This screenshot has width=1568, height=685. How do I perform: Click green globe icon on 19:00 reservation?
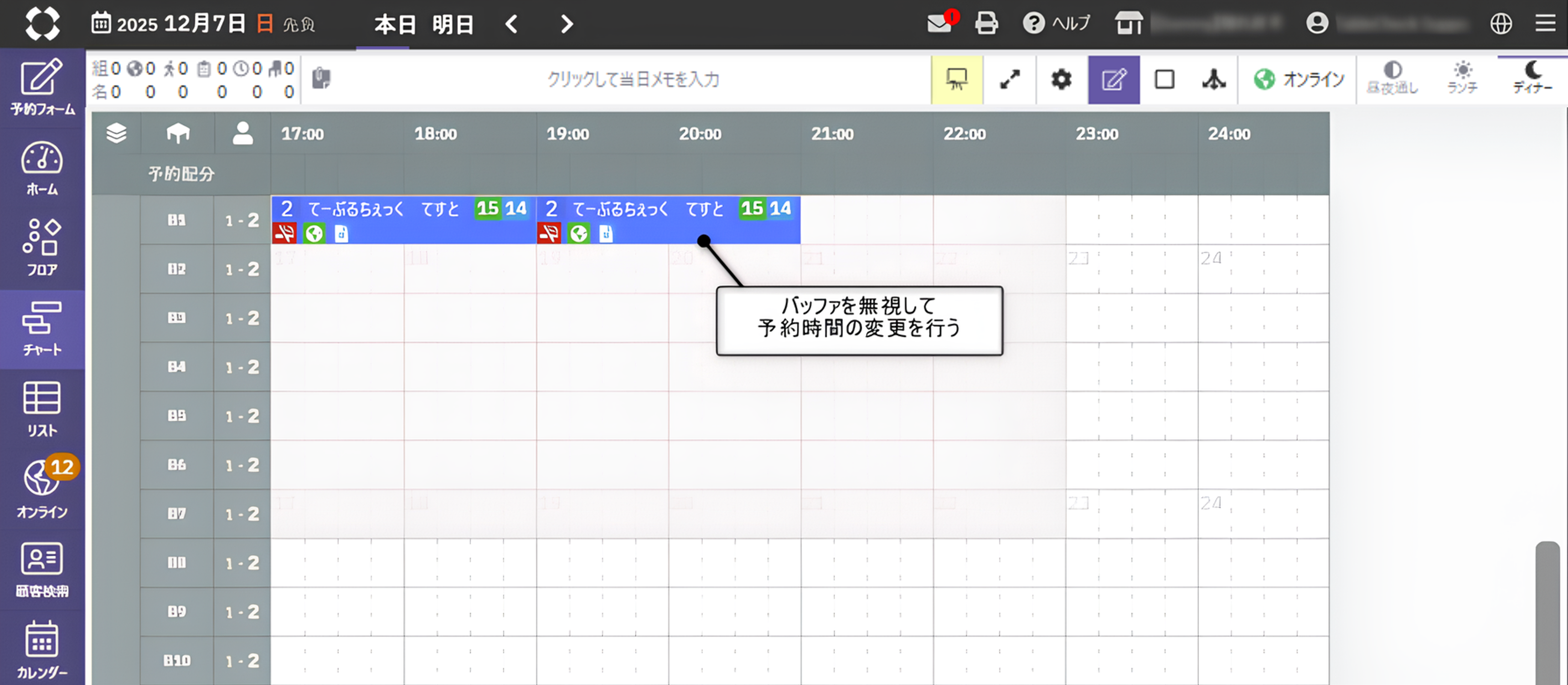(578, 233)
